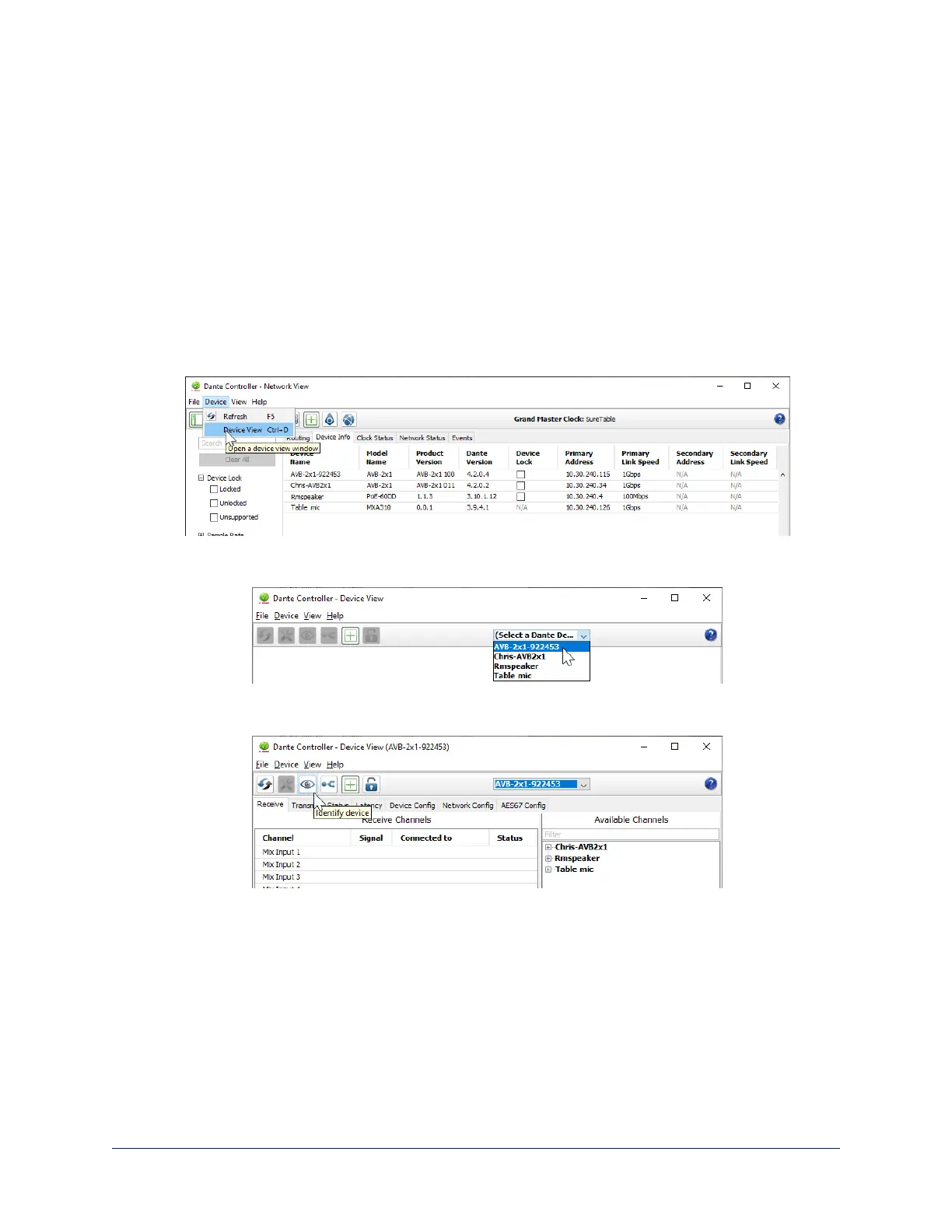The image size is (952, 1232).
Task: Dante logo in AVB-2x1-922453 Device View title bar
Action: [264, 747]
